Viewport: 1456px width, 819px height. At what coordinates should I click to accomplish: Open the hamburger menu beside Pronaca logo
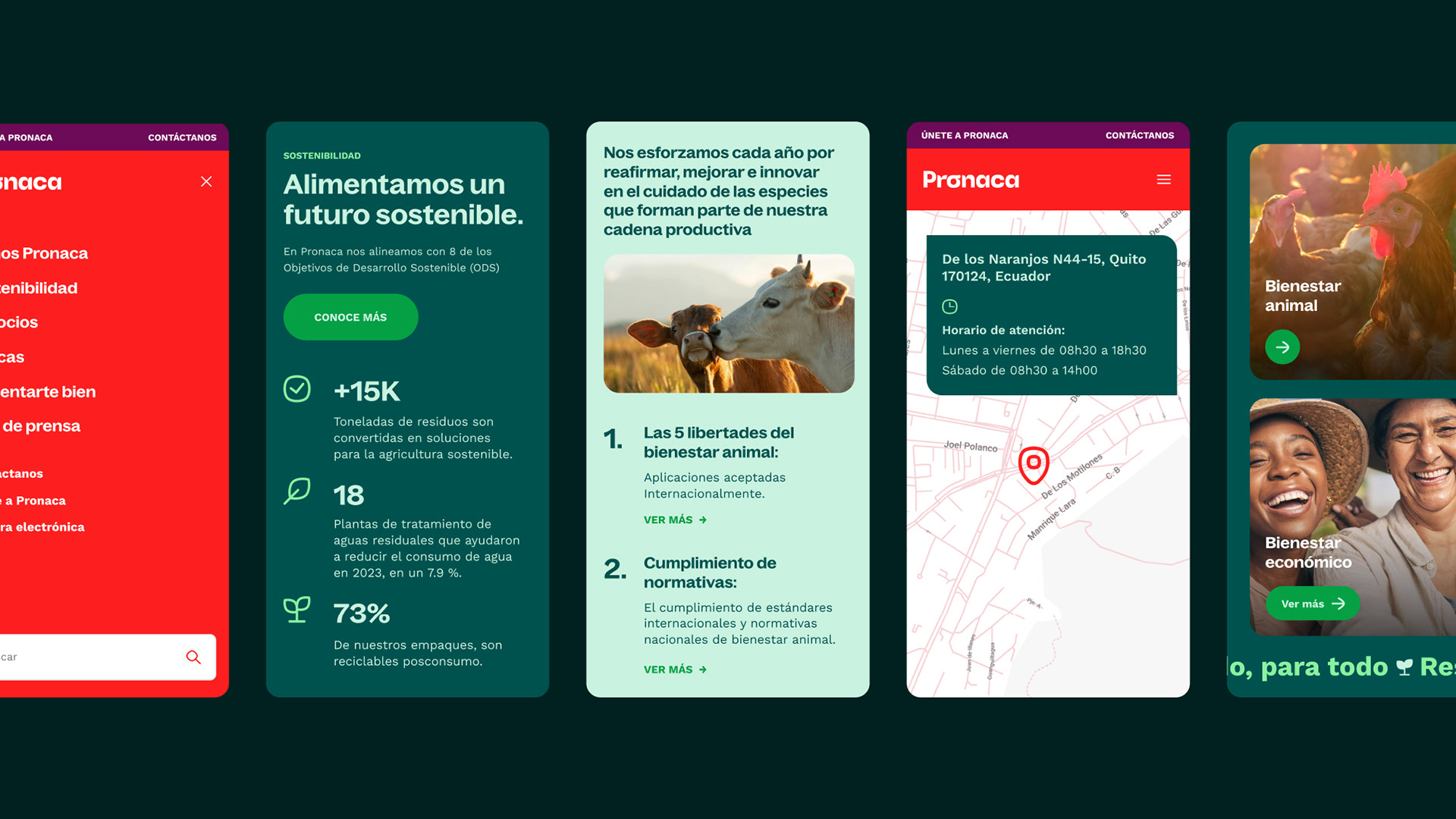[1163, 180]
